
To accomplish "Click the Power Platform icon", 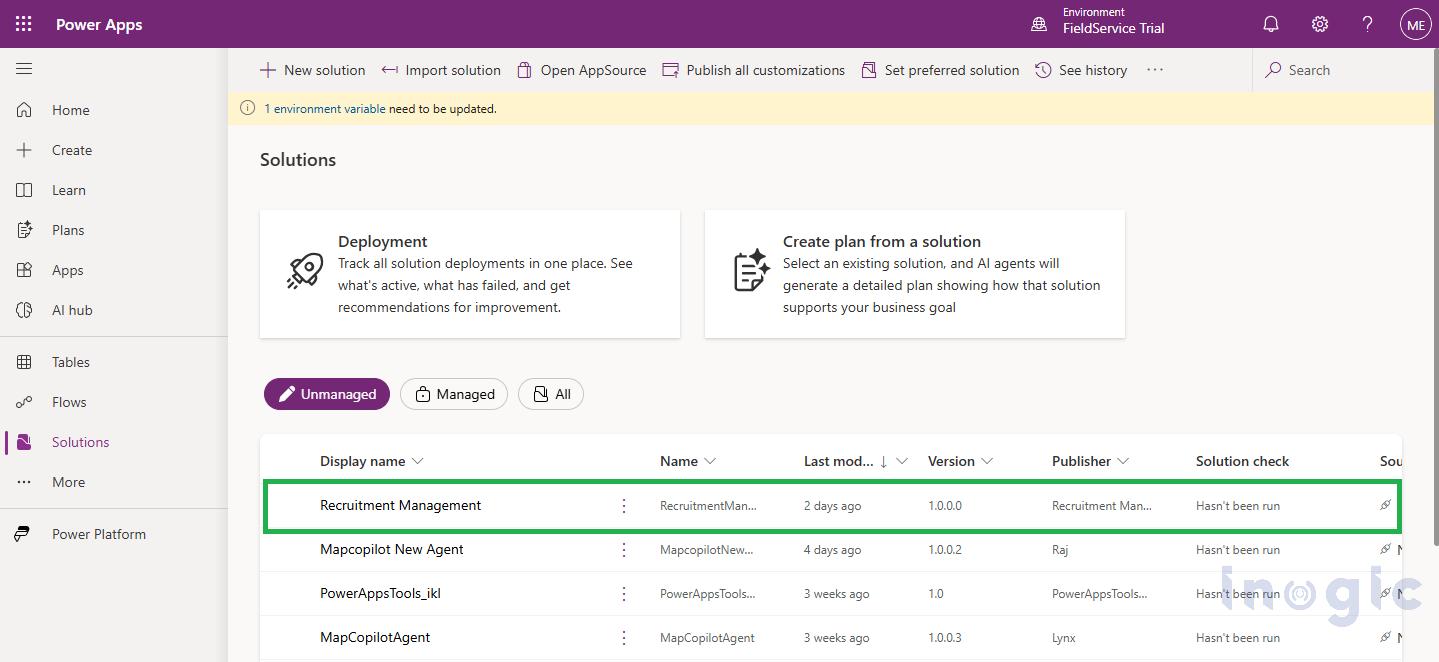I will point(22,534).
